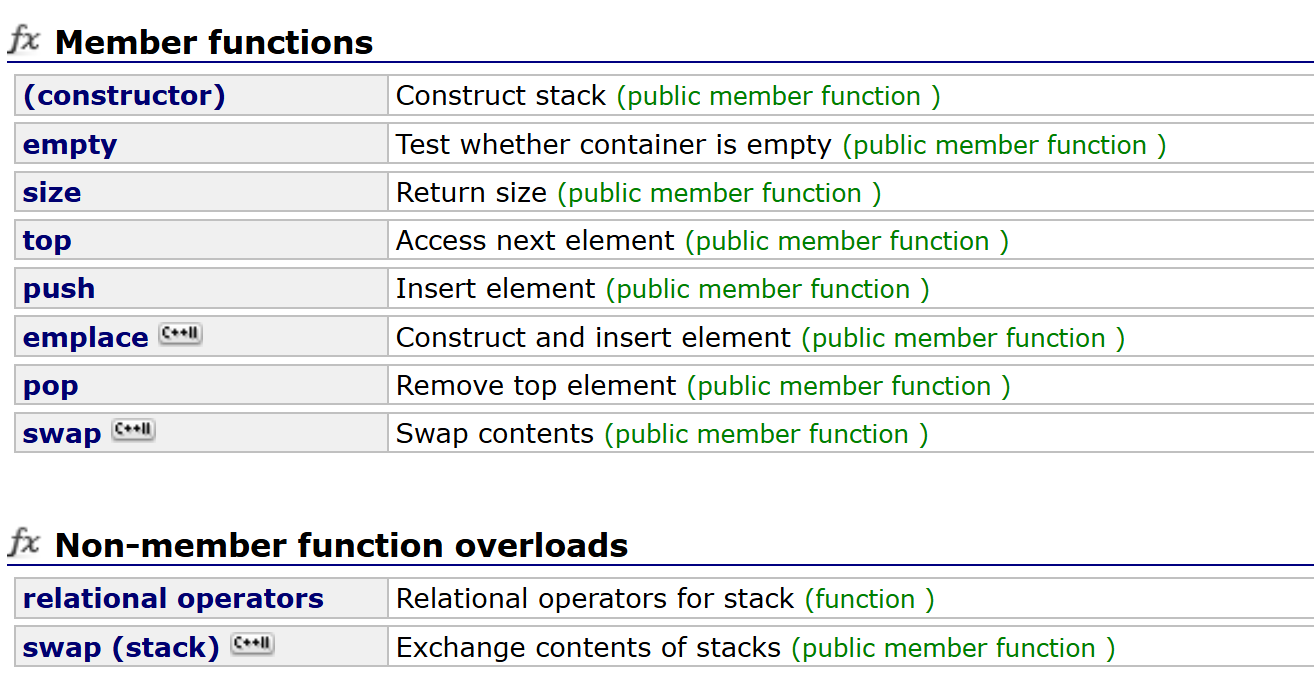Follow the push function link

tap(59, 289)
